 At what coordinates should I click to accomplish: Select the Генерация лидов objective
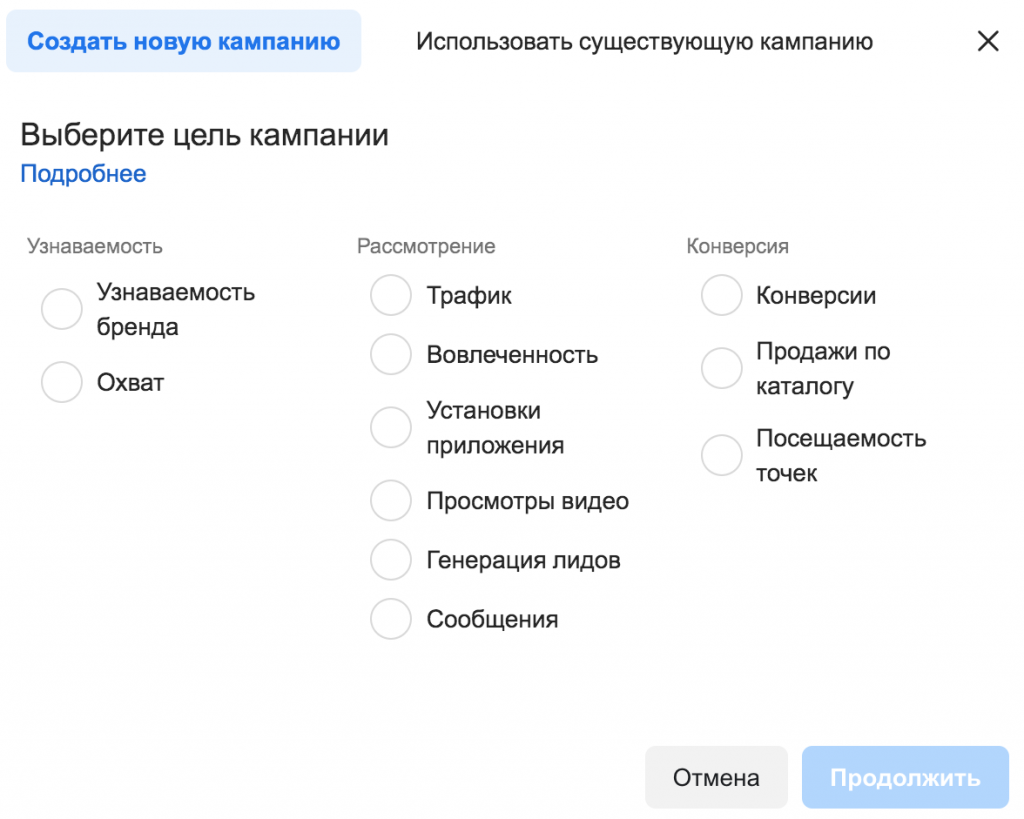[391, 560]
